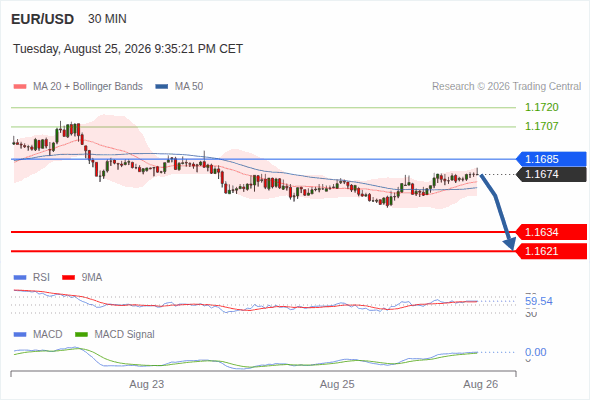590x400 pixels.
Task: Click the blue 1.1685 pivot price tag
Action: pyautogui.click(x=551, y=159)
